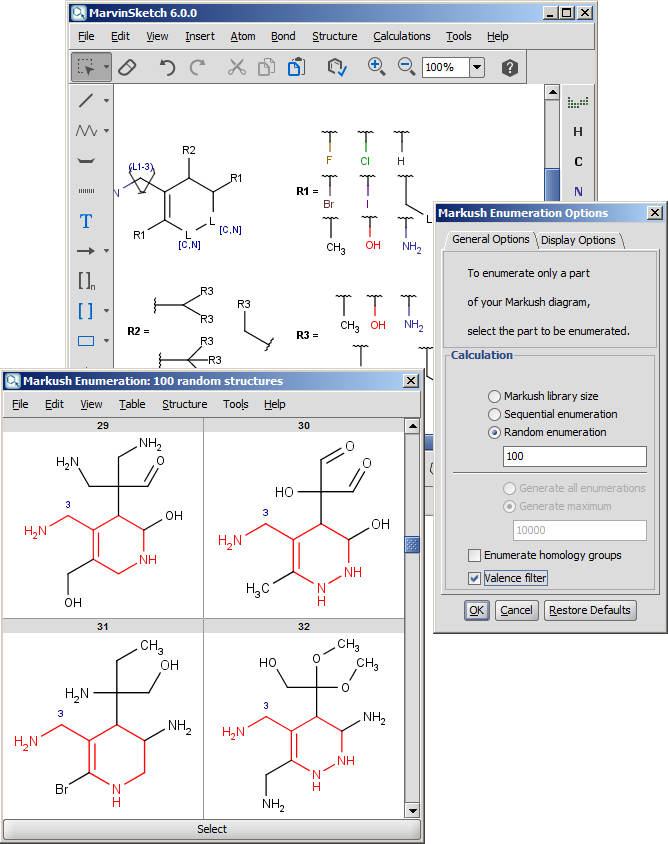Click the Restore Defaults button
Screen dimensions: 668x844
pos(590,610)
